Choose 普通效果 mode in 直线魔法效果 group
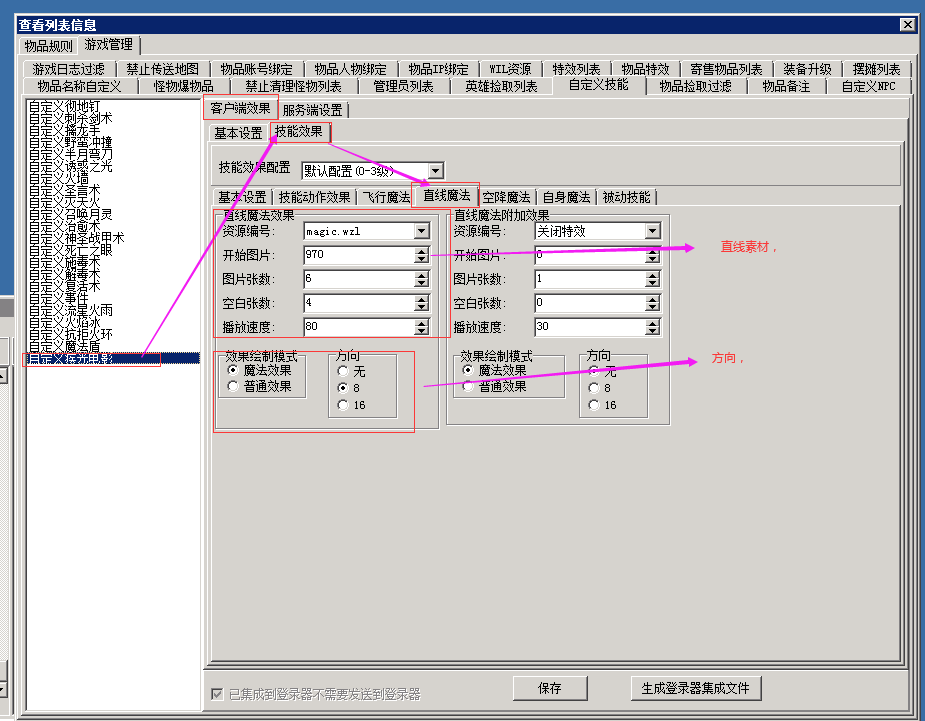 [233, 386]
